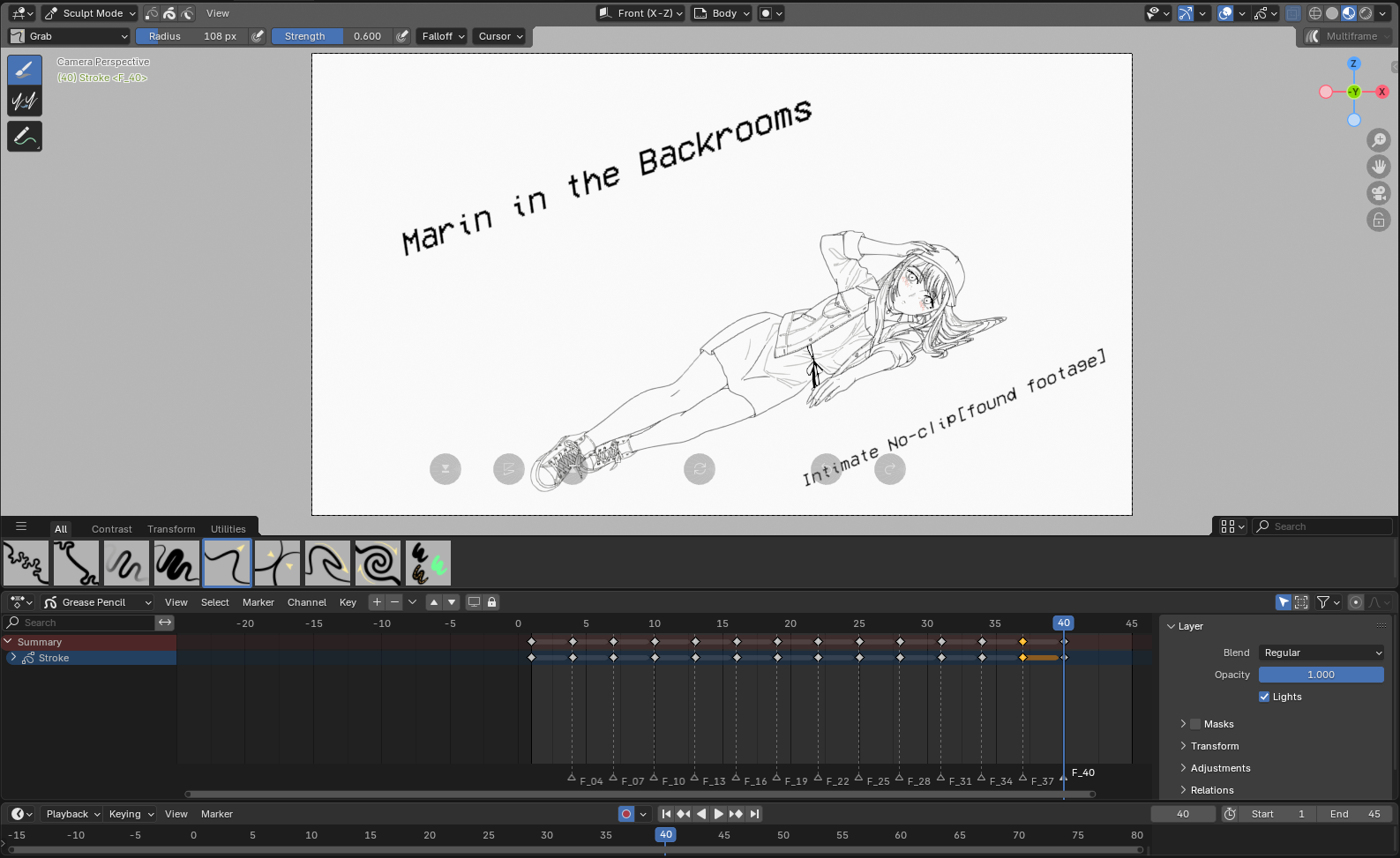Switch to material preview shading

(1349, 13)
